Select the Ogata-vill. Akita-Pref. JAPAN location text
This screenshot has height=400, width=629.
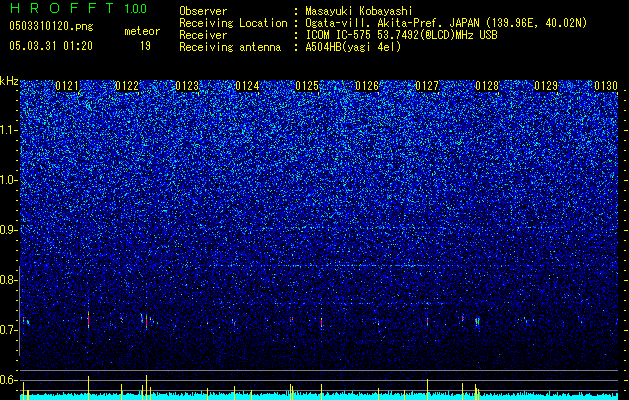pyautogui.click(x=446, y=23)
